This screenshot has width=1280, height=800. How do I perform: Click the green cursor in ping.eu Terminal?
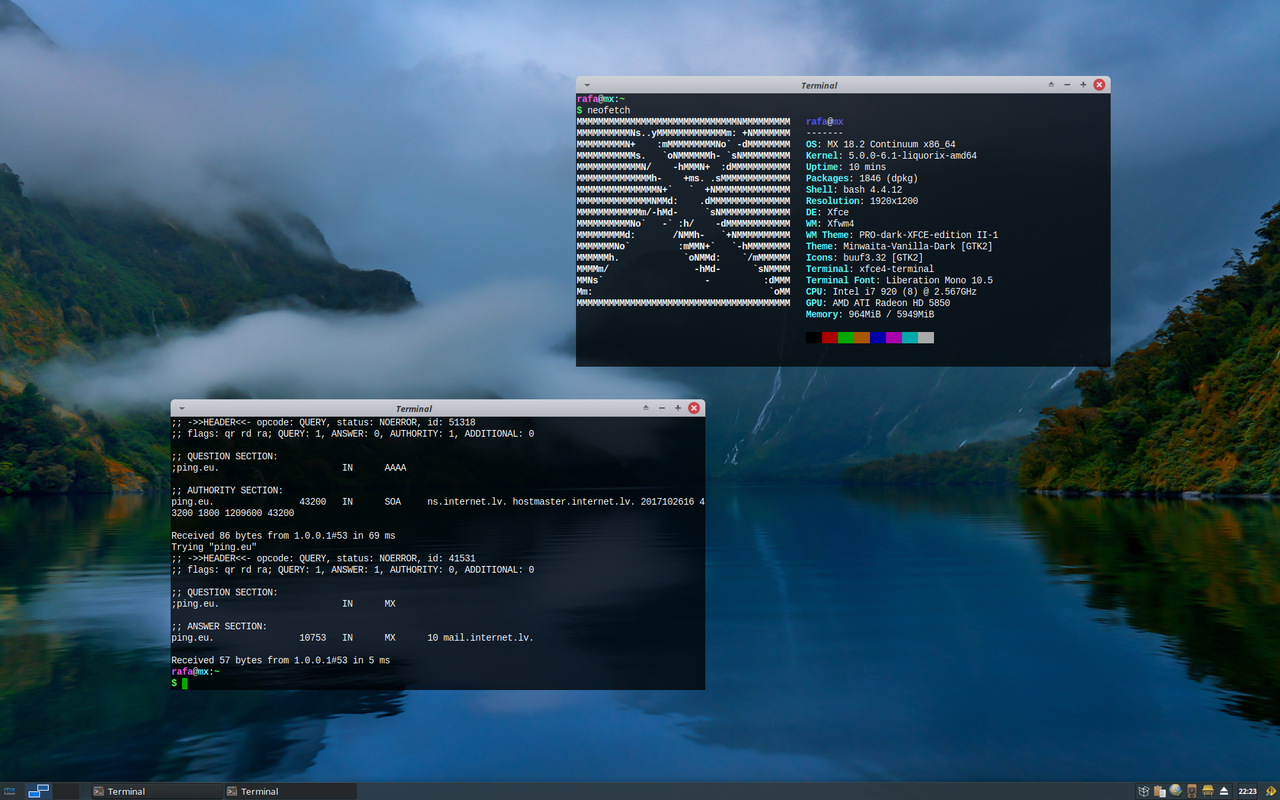pos(185,683)
